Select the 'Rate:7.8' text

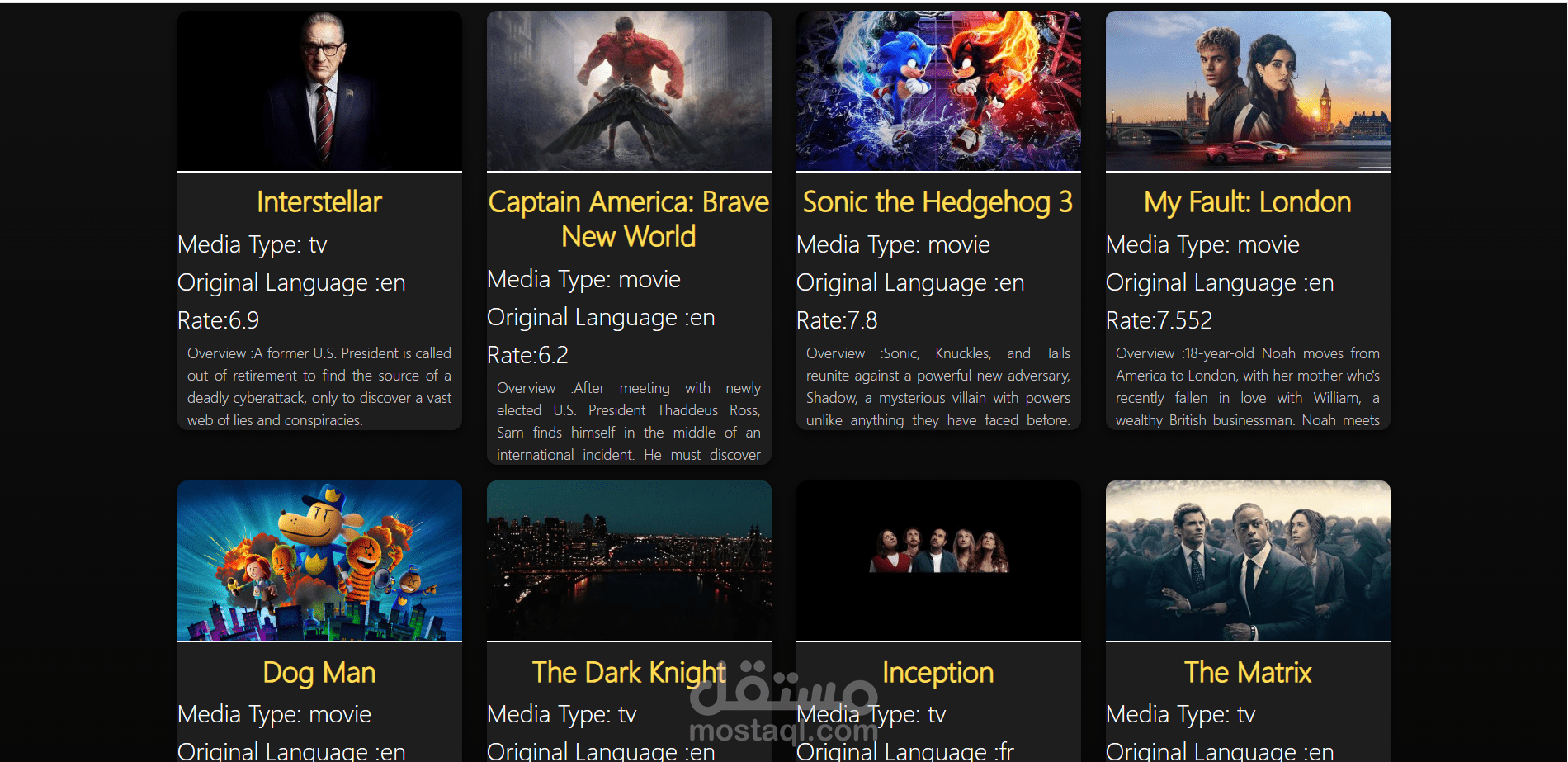[837, 320]
